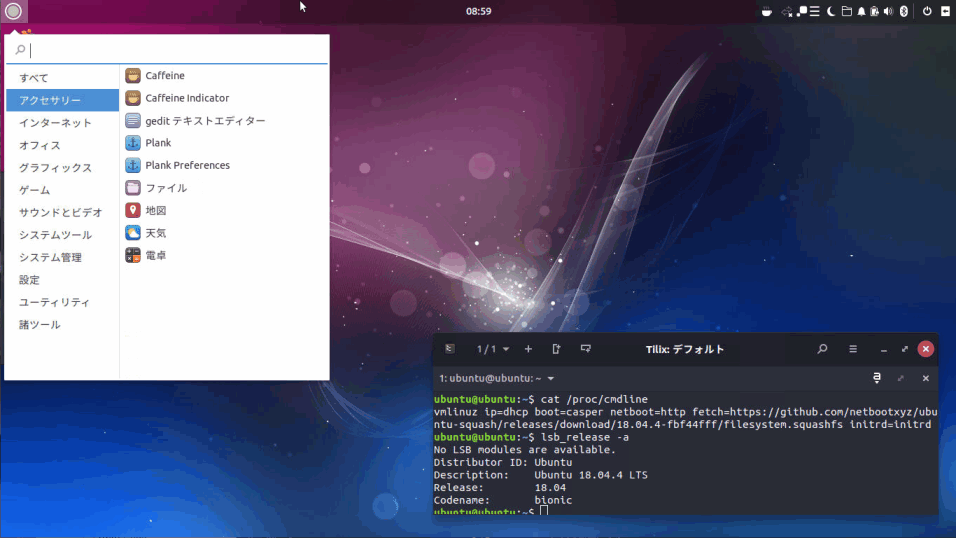
Task: Open the サウンドとビデオ category
Action: (x=62, y=212)
